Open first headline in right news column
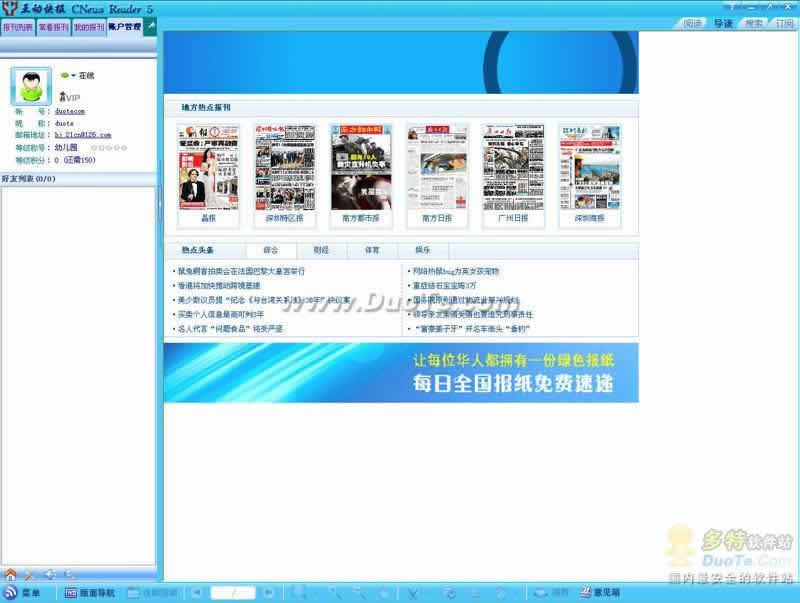This screenshot has height=603, width=800. tap(456, 271)
